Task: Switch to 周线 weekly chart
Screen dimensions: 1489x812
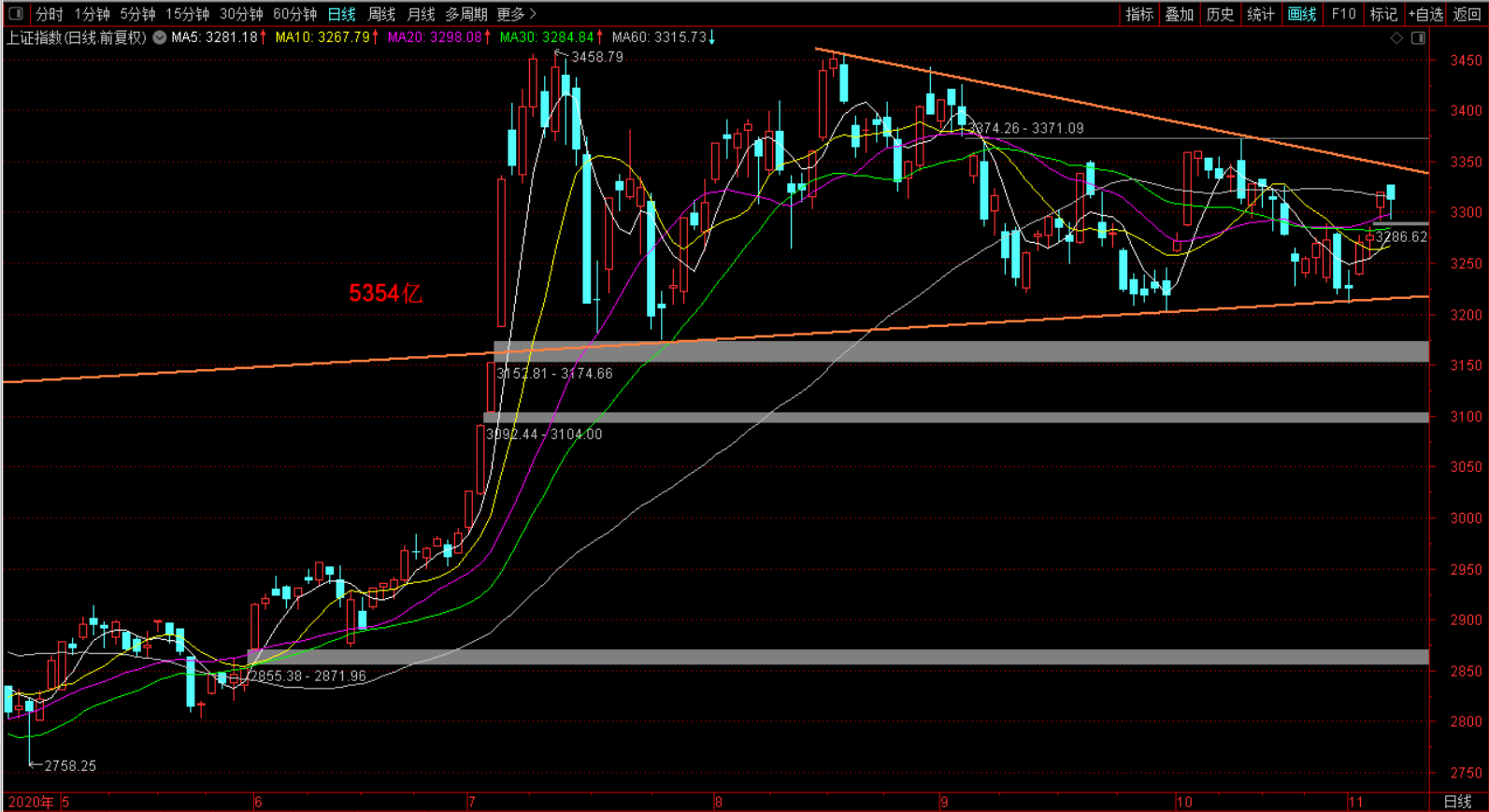Action: tap(381, 14)
